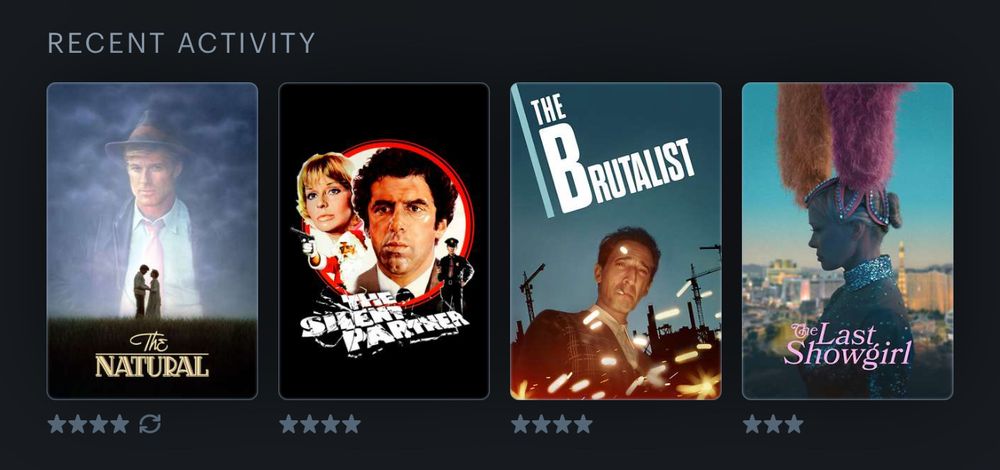Viewport: 1000px width, 470px height.
Task: Open the Recent Activity section heading
Action: coord(181,43)
